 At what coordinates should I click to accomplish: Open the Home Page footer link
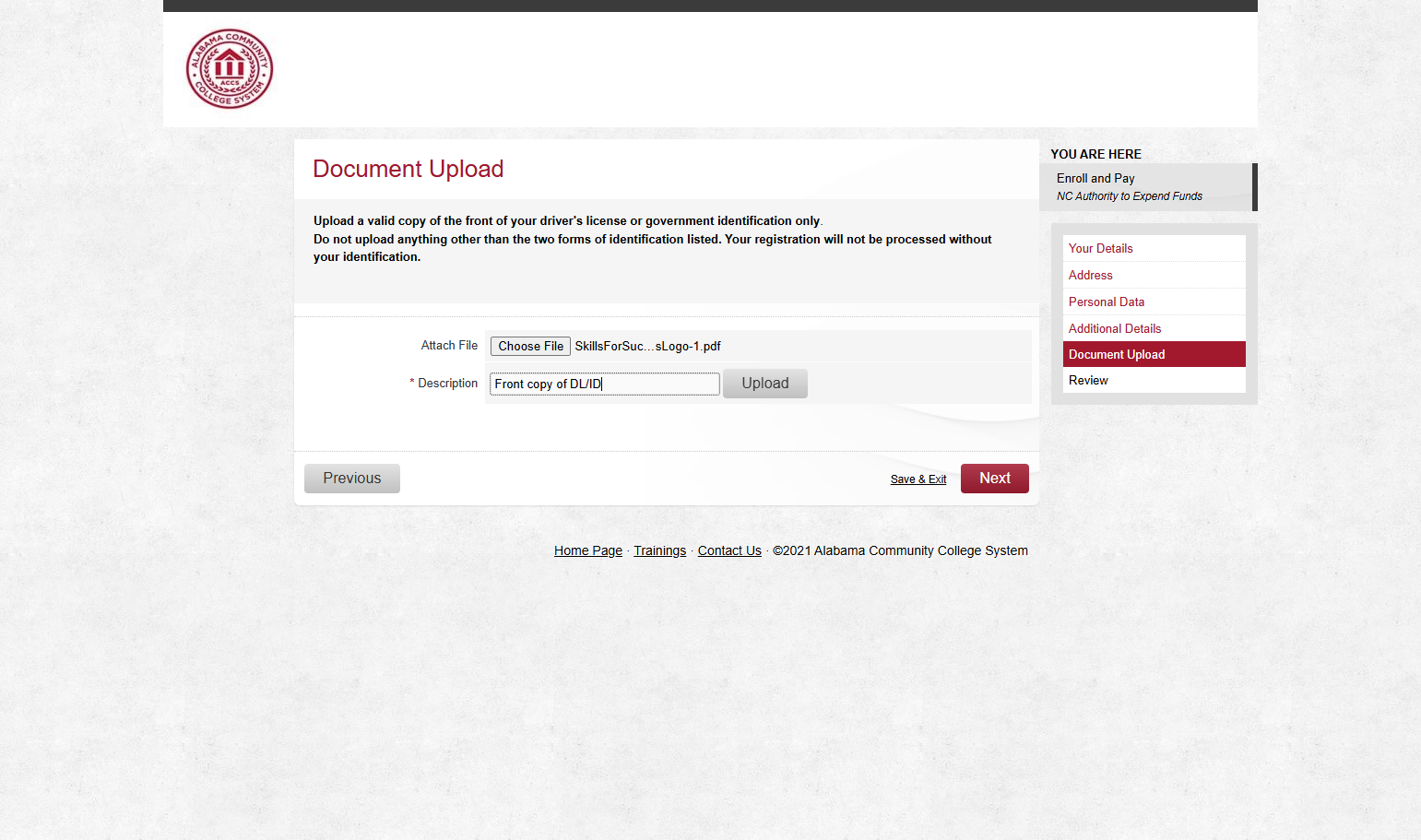587,550
